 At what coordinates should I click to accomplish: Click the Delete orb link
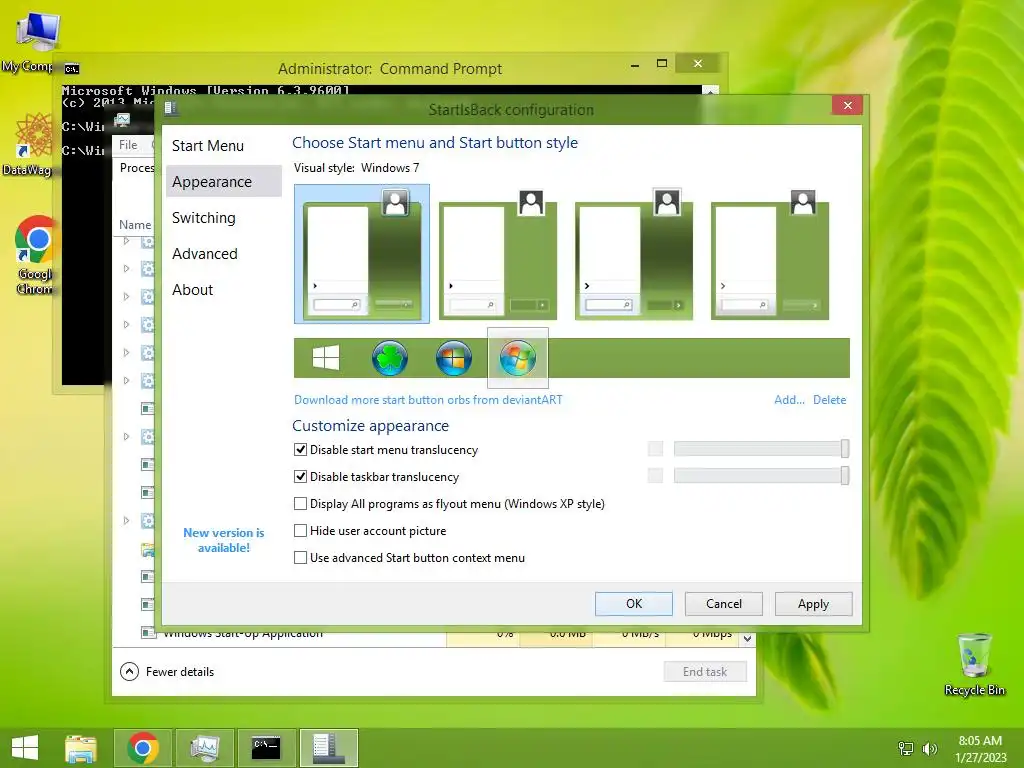click(x=829, y=400)
